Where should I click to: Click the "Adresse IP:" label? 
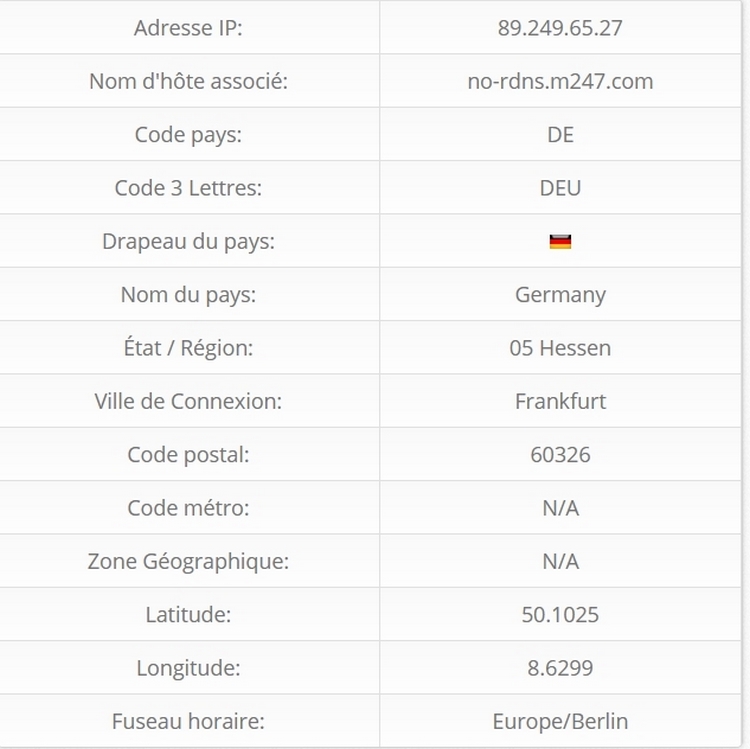click(188, 28)
